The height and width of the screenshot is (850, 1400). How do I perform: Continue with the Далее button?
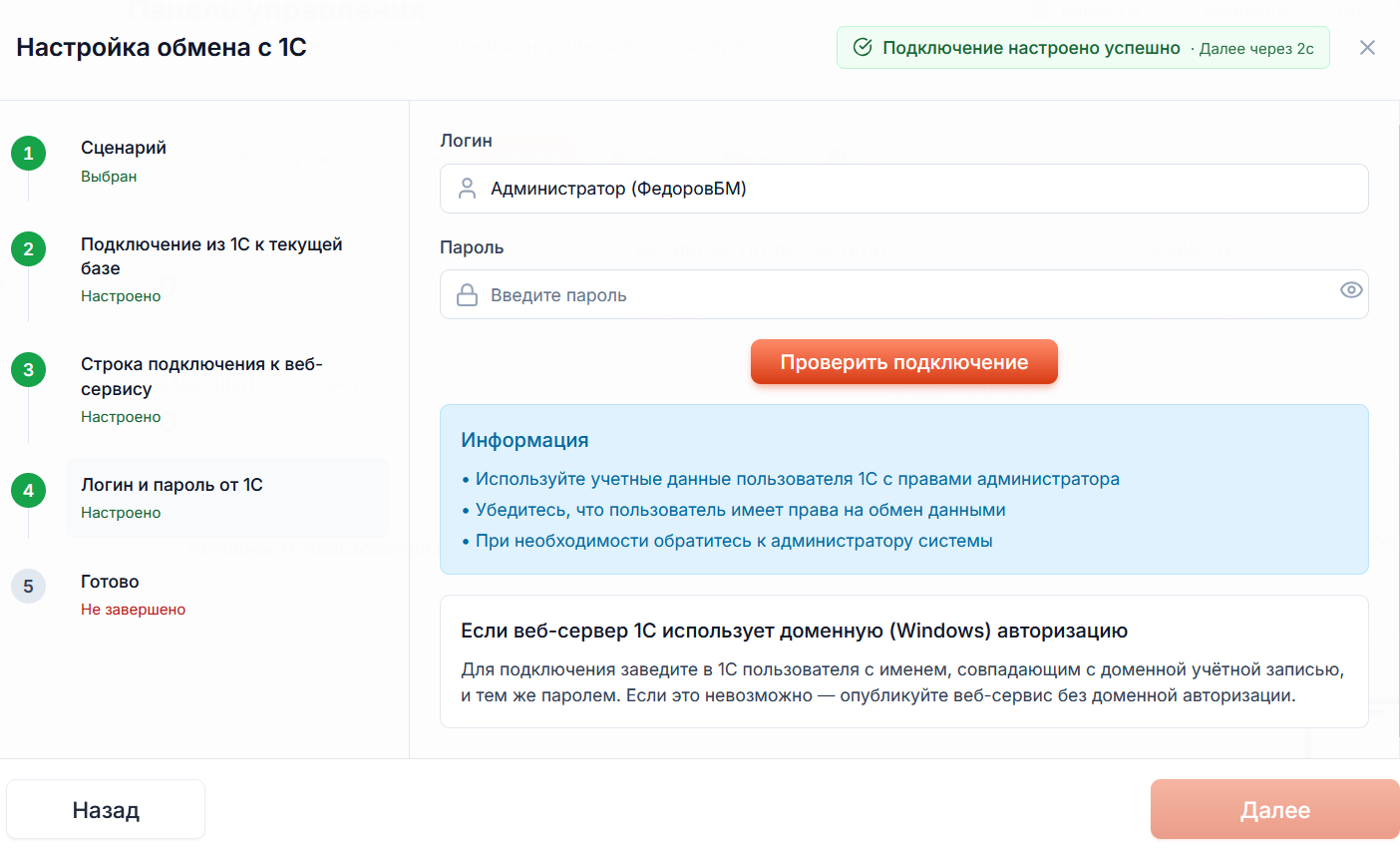(x=1275, y=810)
